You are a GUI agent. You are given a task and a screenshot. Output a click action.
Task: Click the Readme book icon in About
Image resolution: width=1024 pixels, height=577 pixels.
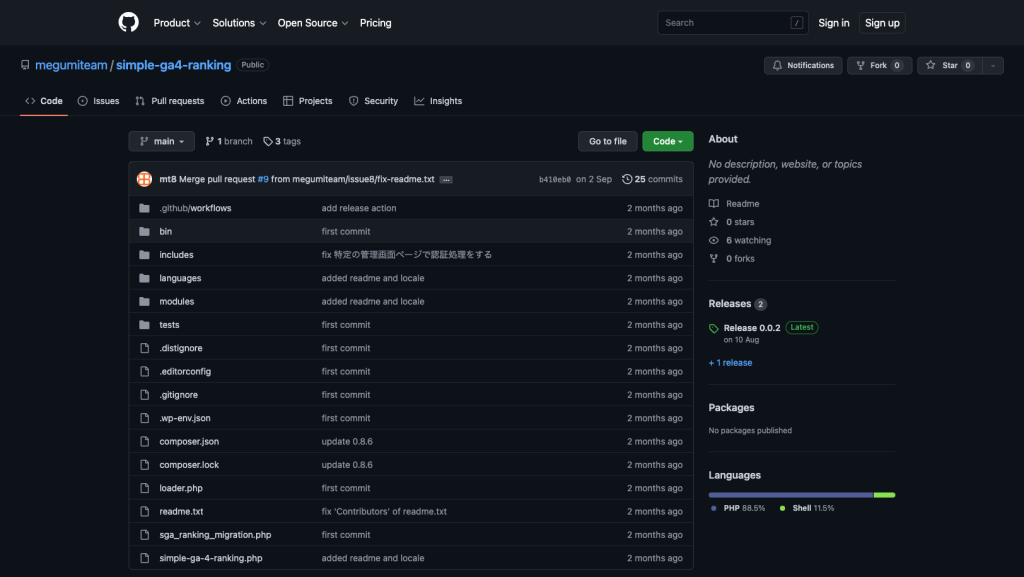pyautogui.click(x=714, y=204)
